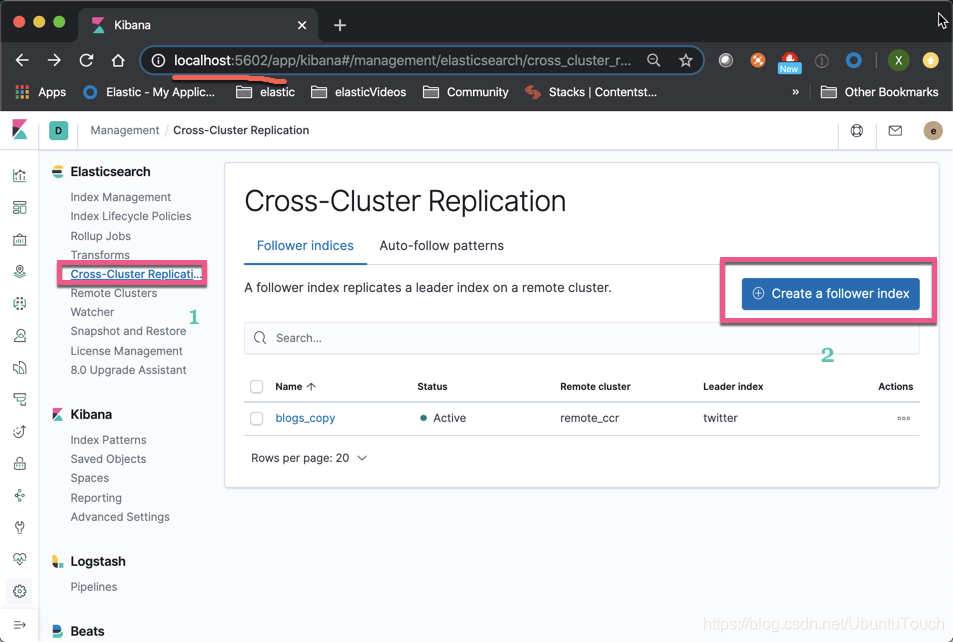Open Stack Monitoring heartbeat icon
Viewport: 953px width, 642px height.
pyautogui.click(x=18, y=559)
